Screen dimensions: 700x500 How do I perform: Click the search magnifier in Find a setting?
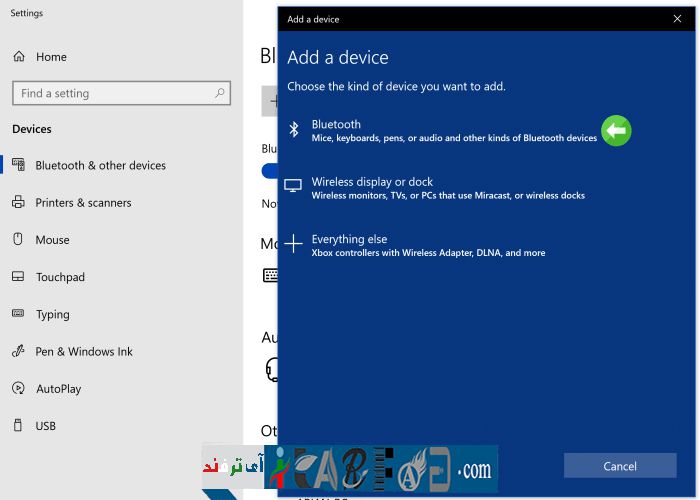(220, 93)
